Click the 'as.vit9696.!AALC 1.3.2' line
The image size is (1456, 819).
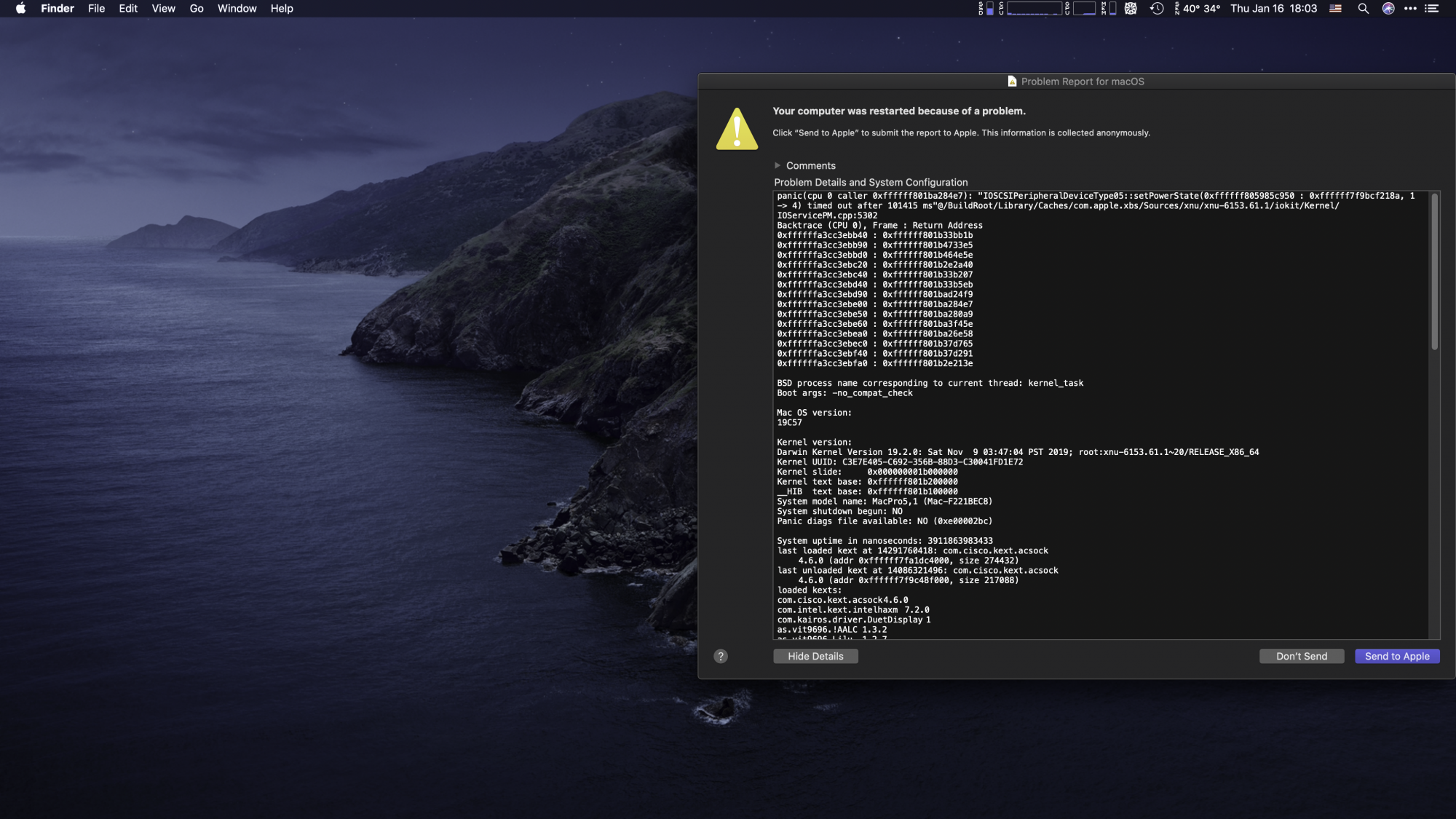click(x=831, y=630)
